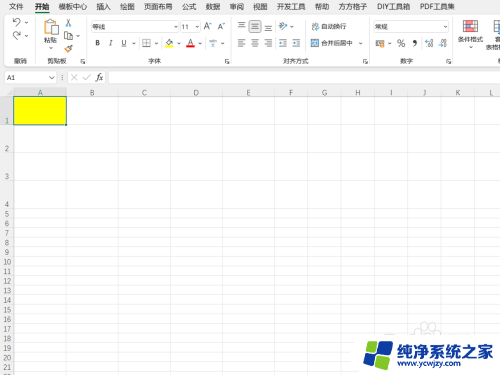Viewport: 500px width, 375px height.
Task: Switch to the 页面布局 tab
Action: point(158,7)
